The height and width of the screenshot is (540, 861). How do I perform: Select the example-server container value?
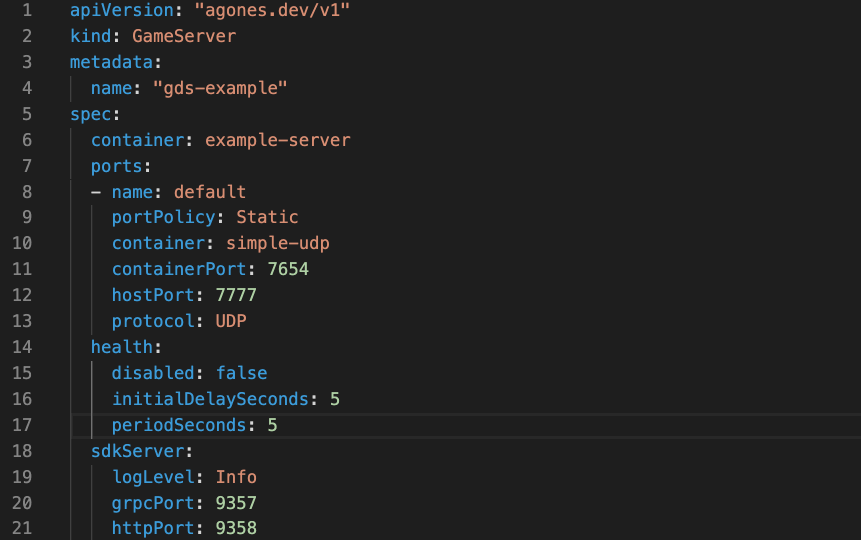tap(277, 140)
